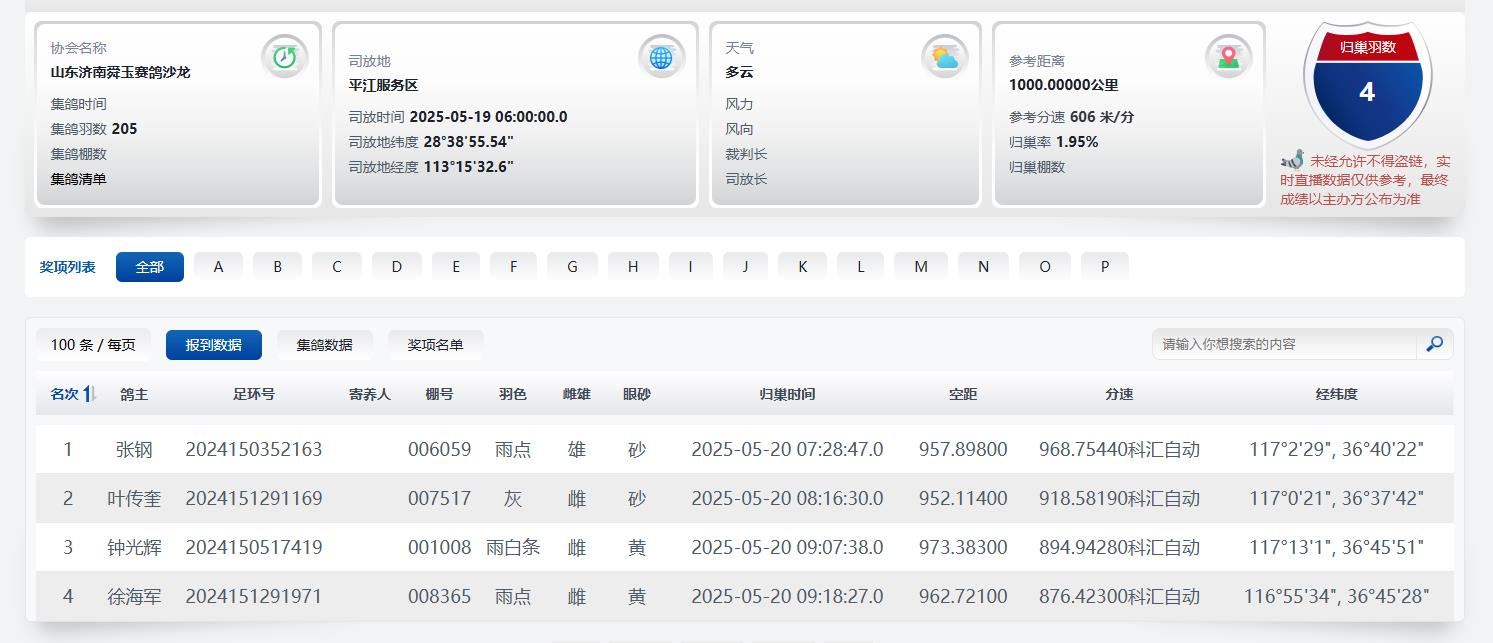Select the 全部 award filter

(x=150, y=267)
